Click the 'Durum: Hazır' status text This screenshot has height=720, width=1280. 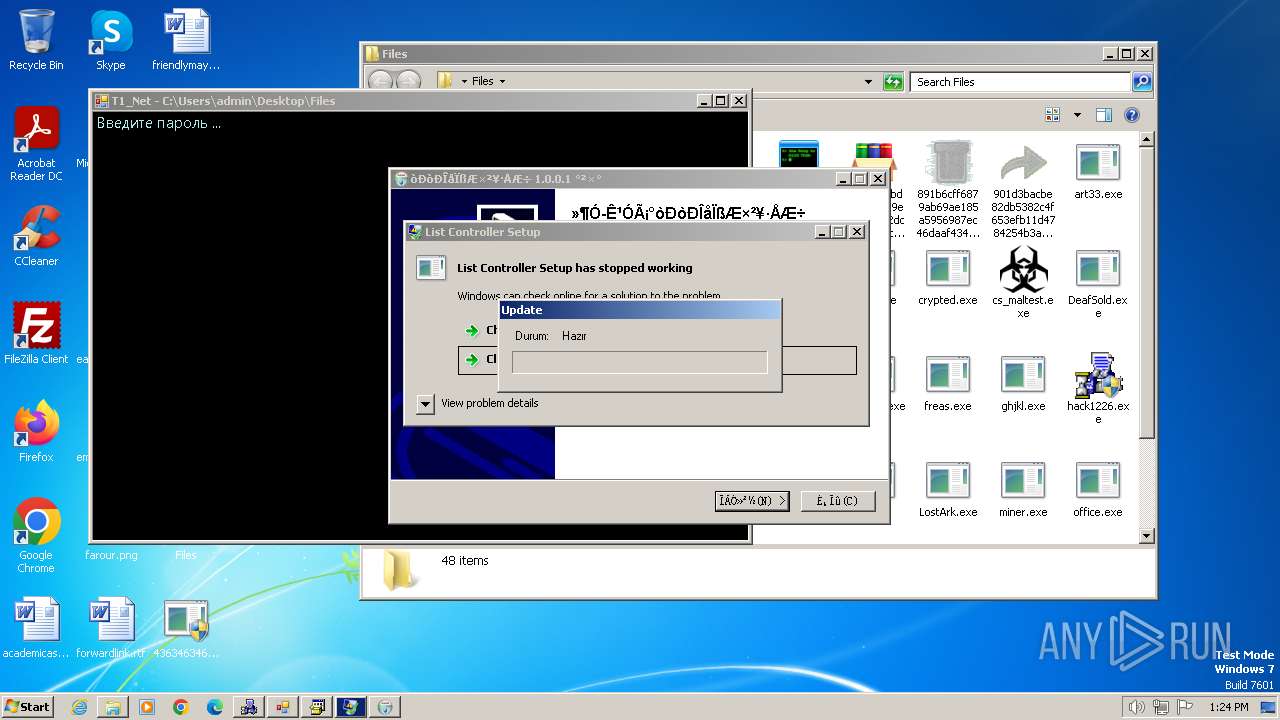click(551, 336)
